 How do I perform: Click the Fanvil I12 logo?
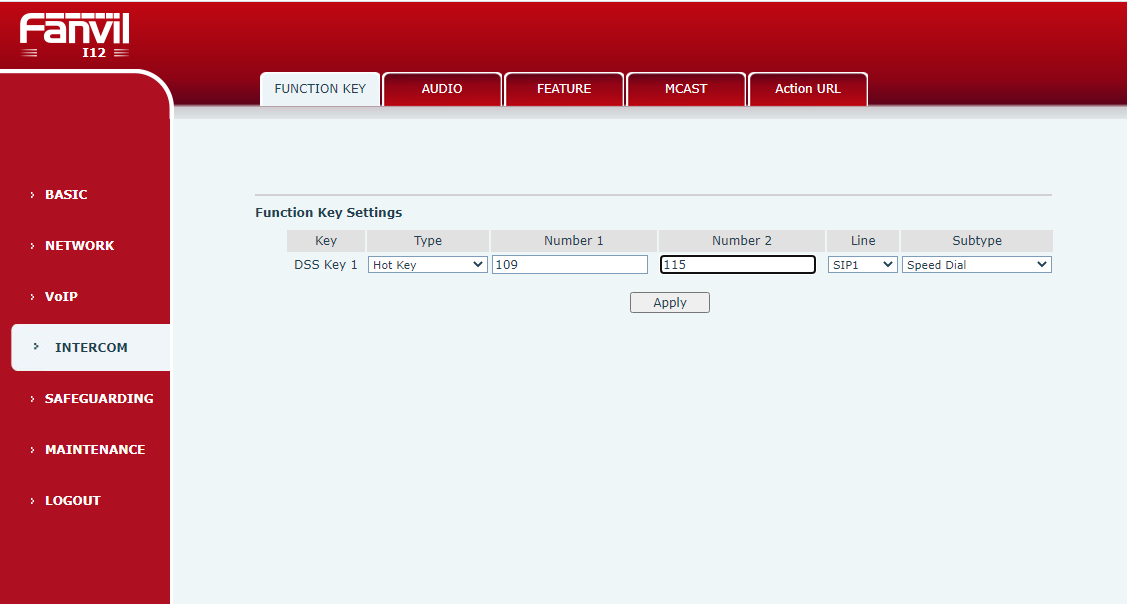[75, 36]
